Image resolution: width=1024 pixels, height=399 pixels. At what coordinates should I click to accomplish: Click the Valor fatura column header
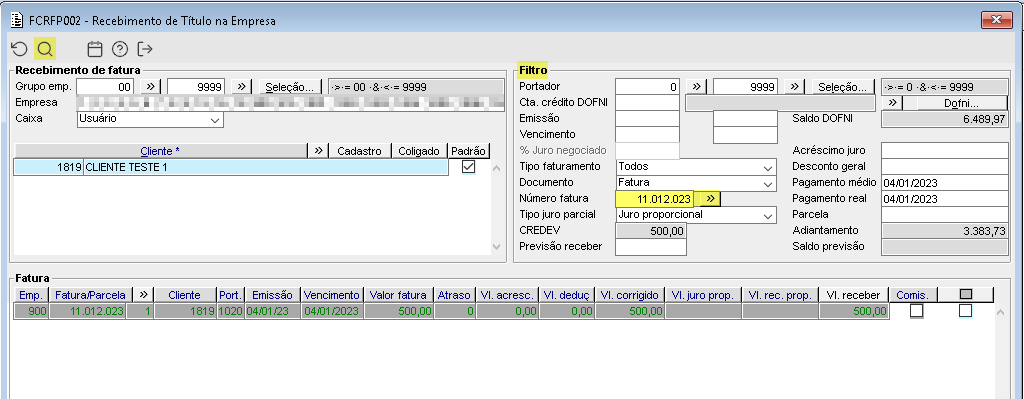(x=398, y=295)
